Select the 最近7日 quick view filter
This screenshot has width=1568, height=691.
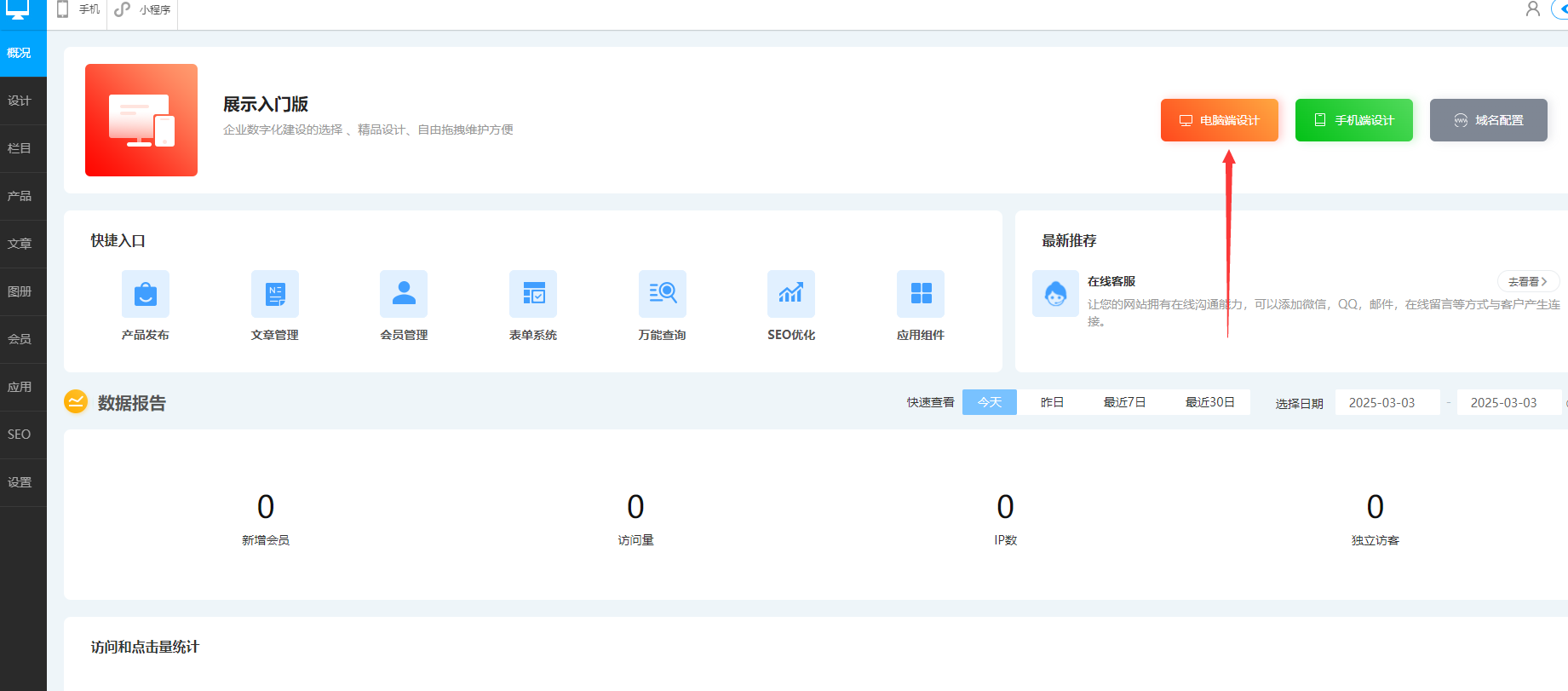(x=1124, y=402)
